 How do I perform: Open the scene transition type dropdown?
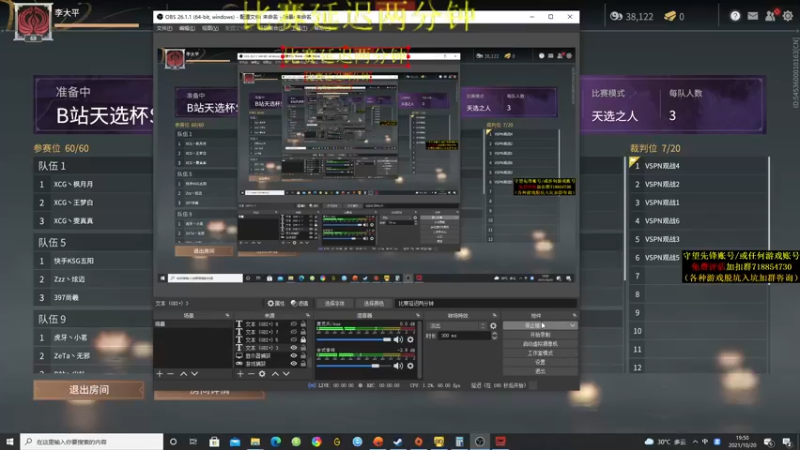click(x=457, y=326)
